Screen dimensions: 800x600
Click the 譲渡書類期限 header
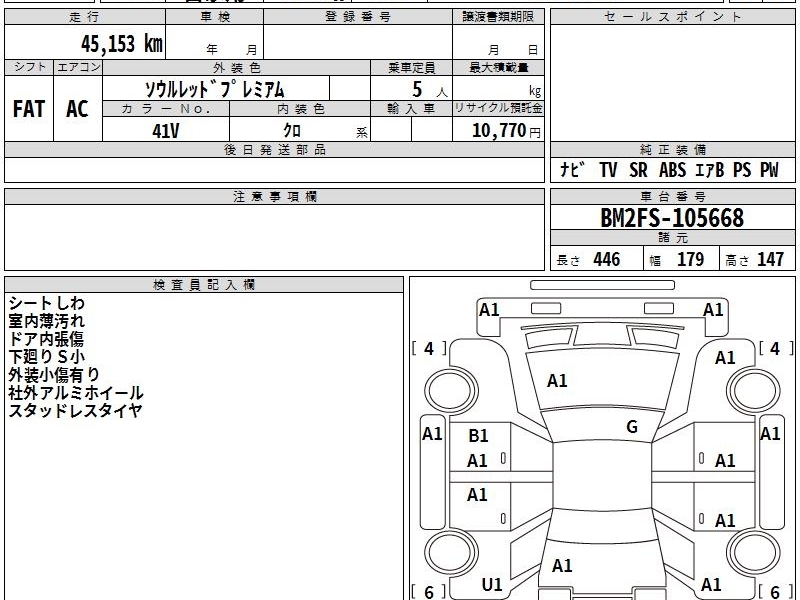tap(498, 17)
